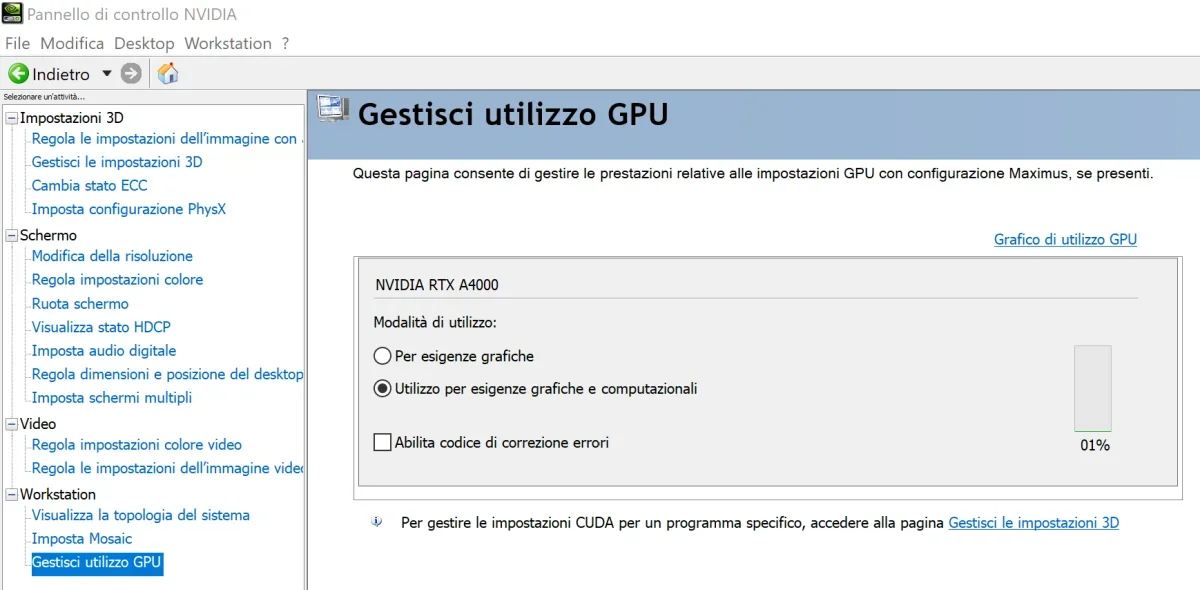This screenshot has height=590, width=1200.
Task: Open Cambia stato ECC page
Action: coord(89,186)
